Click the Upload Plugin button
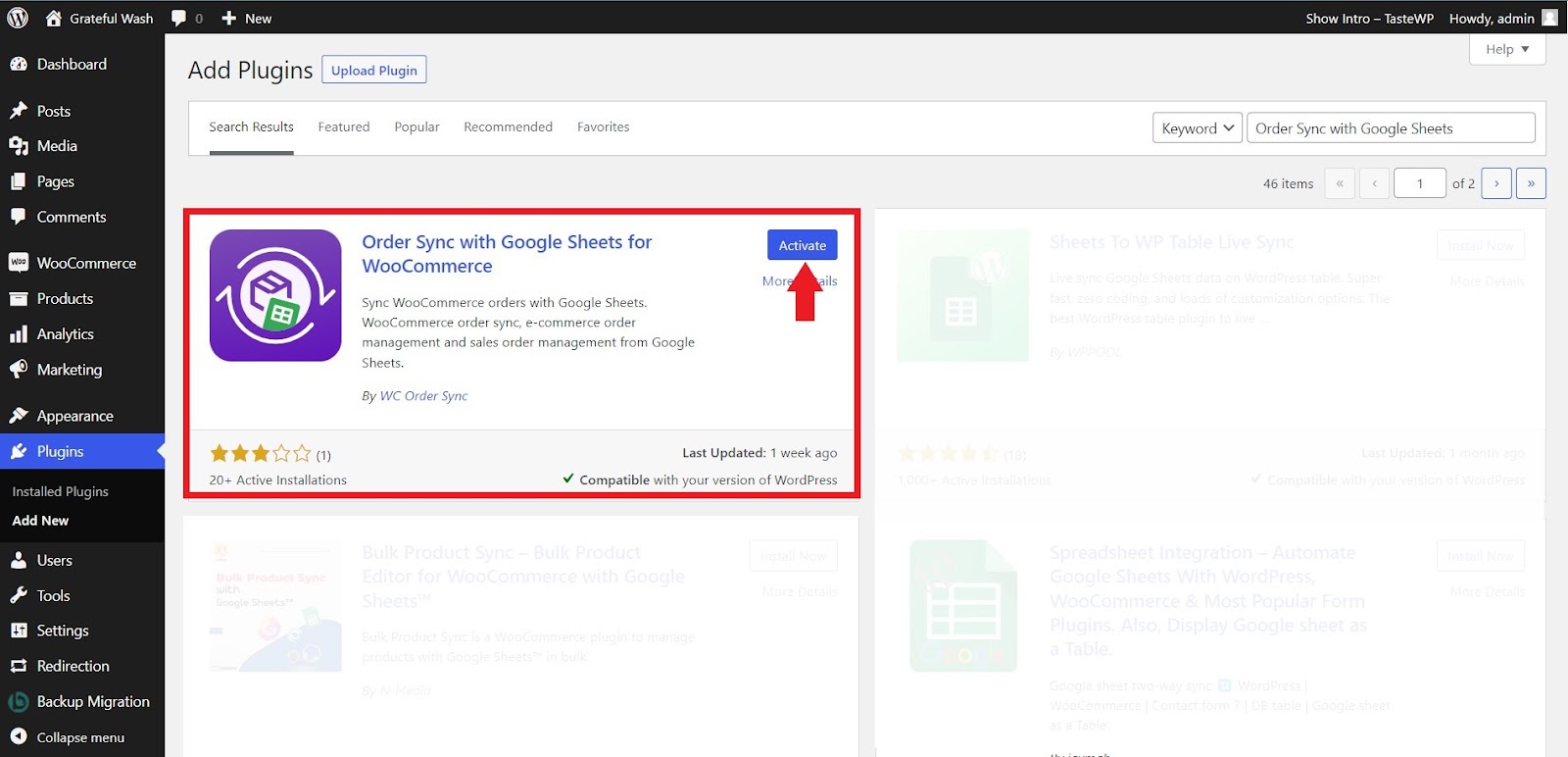 [374, 70]
